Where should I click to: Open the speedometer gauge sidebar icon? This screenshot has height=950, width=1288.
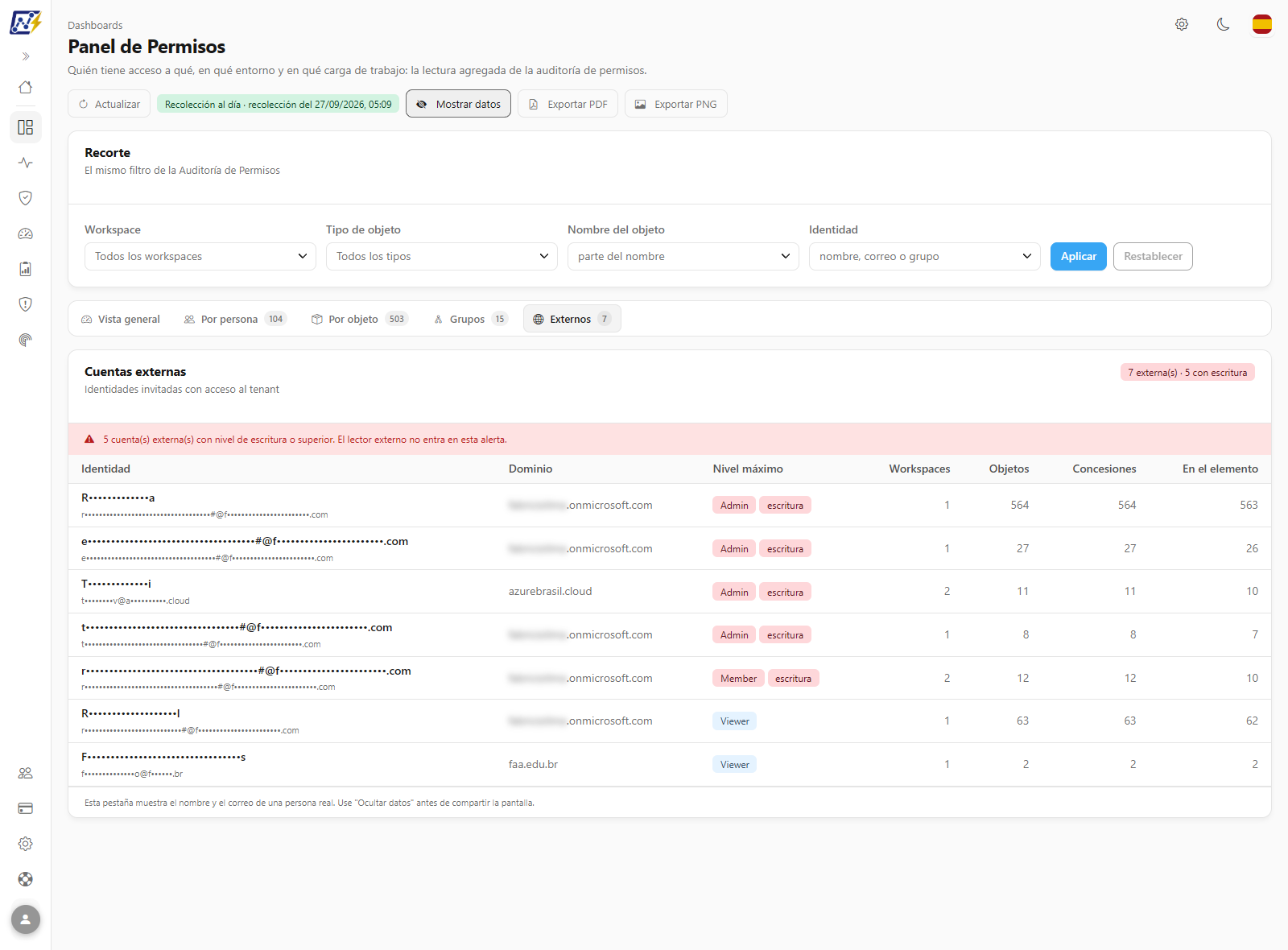[x=26, y=233]
